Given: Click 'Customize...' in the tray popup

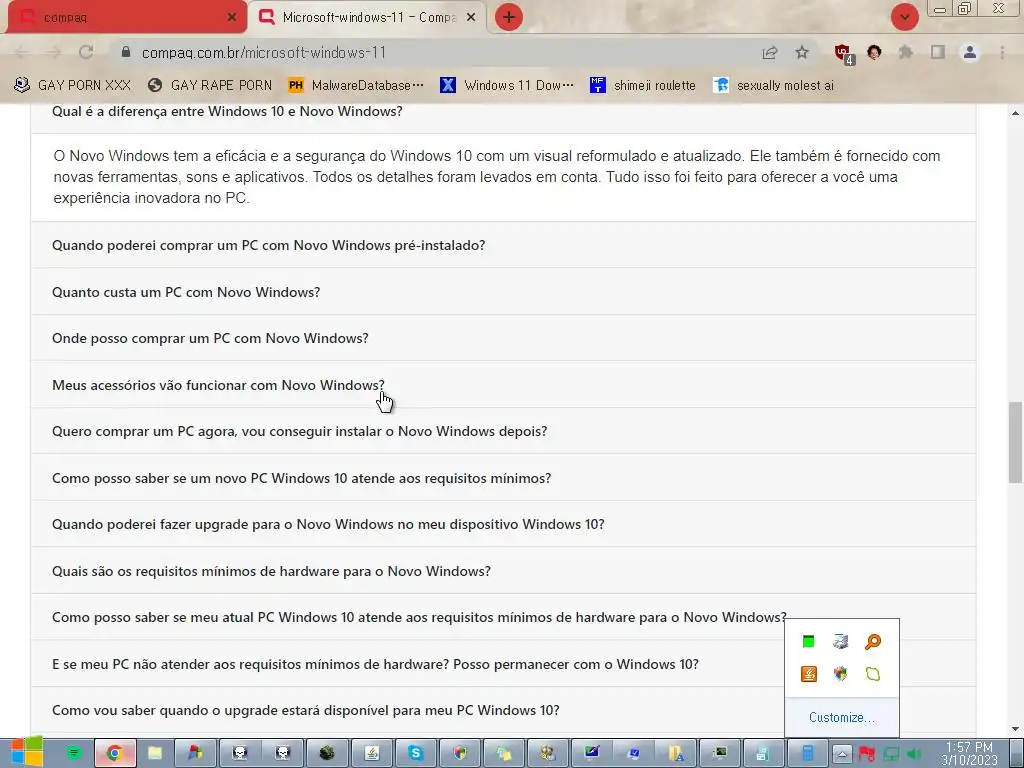Looking at the screenshot, I should [841, 717].
